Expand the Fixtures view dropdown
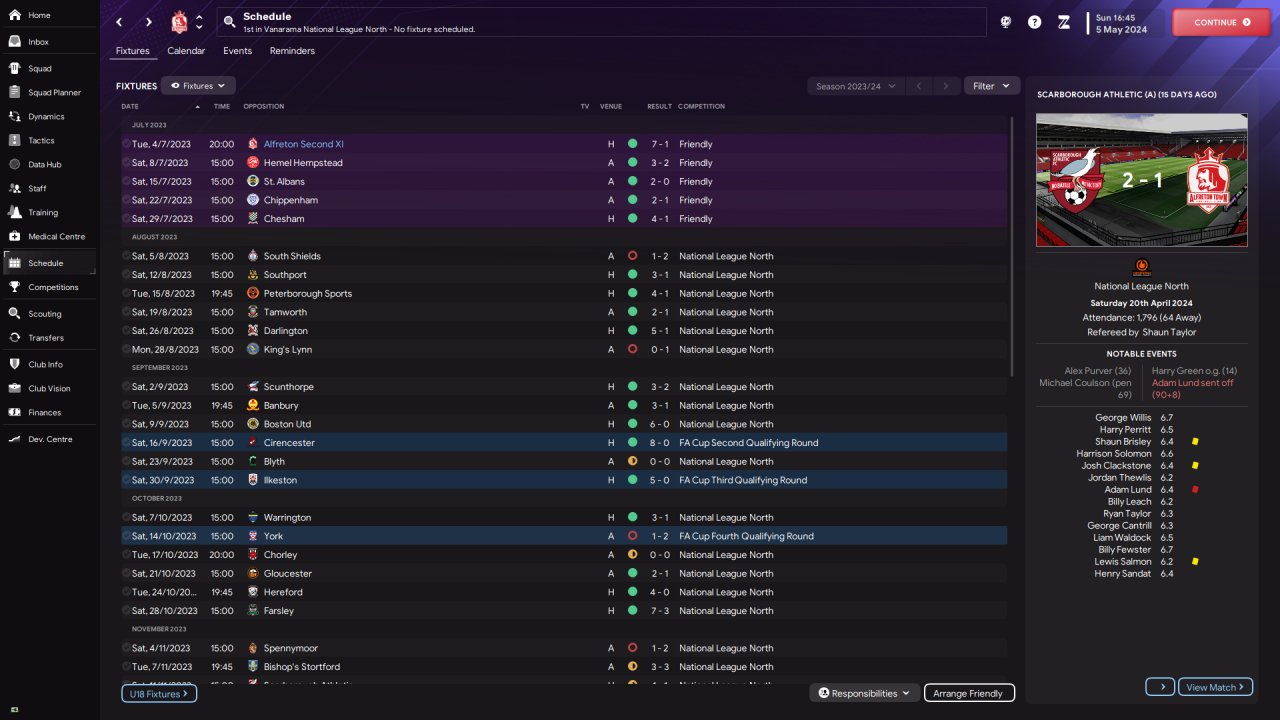 click(198, 86)
